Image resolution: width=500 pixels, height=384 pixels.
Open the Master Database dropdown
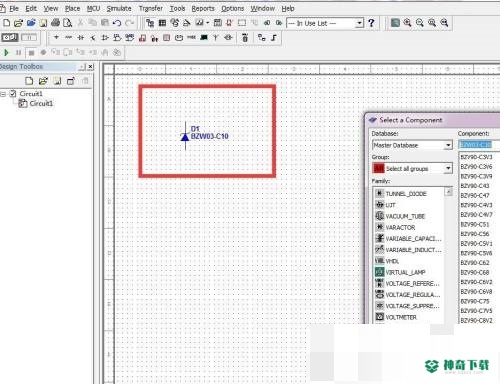pos(448,145)
